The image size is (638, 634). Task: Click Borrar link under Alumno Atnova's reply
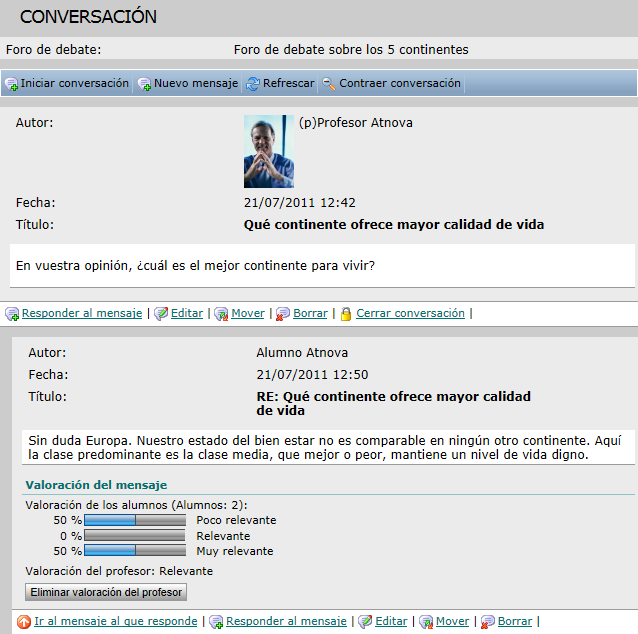click(515, 621)
